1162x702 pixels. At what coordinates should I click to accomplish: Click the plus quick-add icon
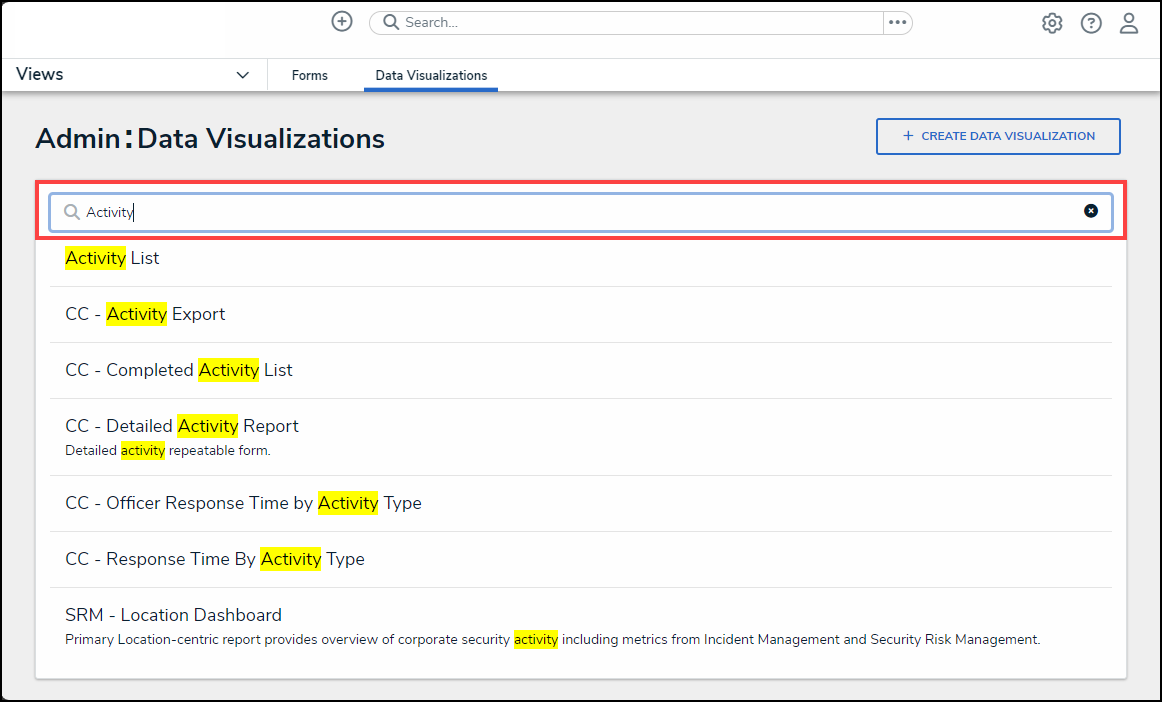click(x=342, y=22)
